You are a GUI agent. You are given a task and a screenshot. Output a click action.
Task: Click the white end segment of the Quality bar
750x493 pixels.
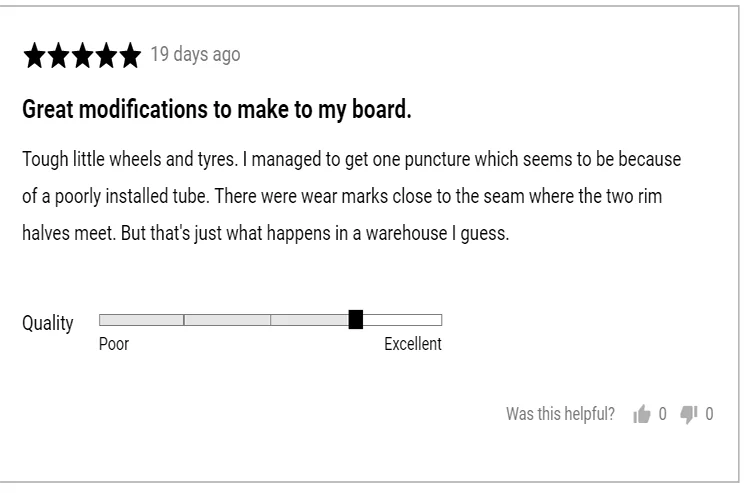pyautogui.click(x=401, y=320)
